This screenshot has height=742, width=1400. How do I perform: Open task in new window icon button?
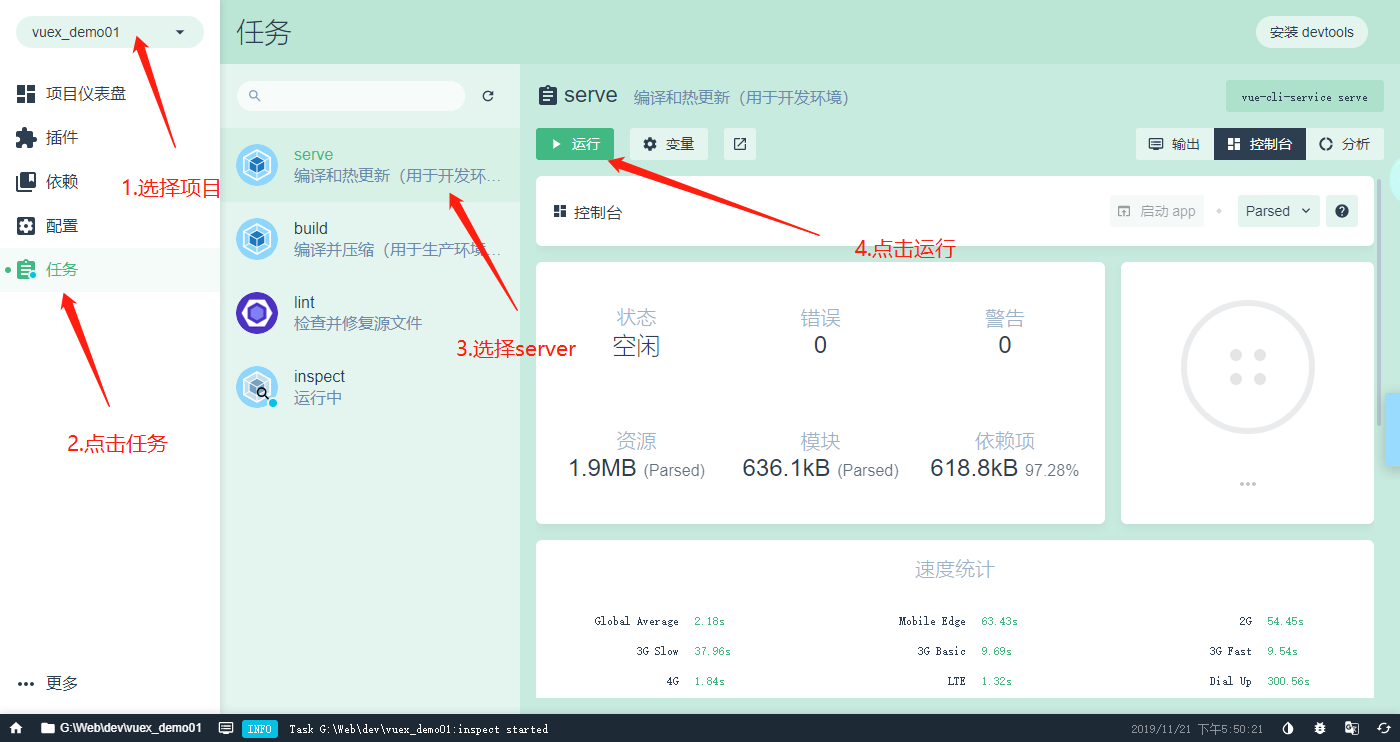click(x=740, y=144)
